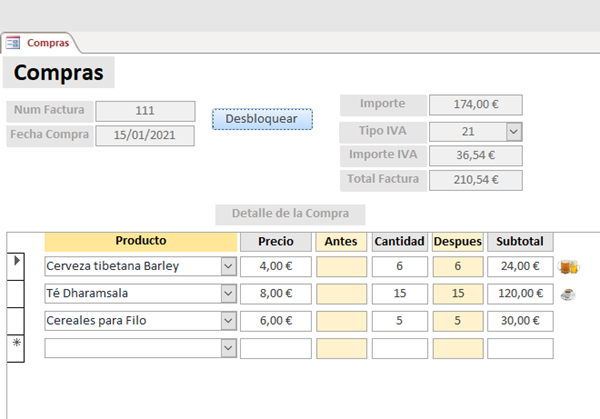This screenshot has height=419, width=600.
Task: Click the beer mug icon beside first row
Action: click(568, 266)
